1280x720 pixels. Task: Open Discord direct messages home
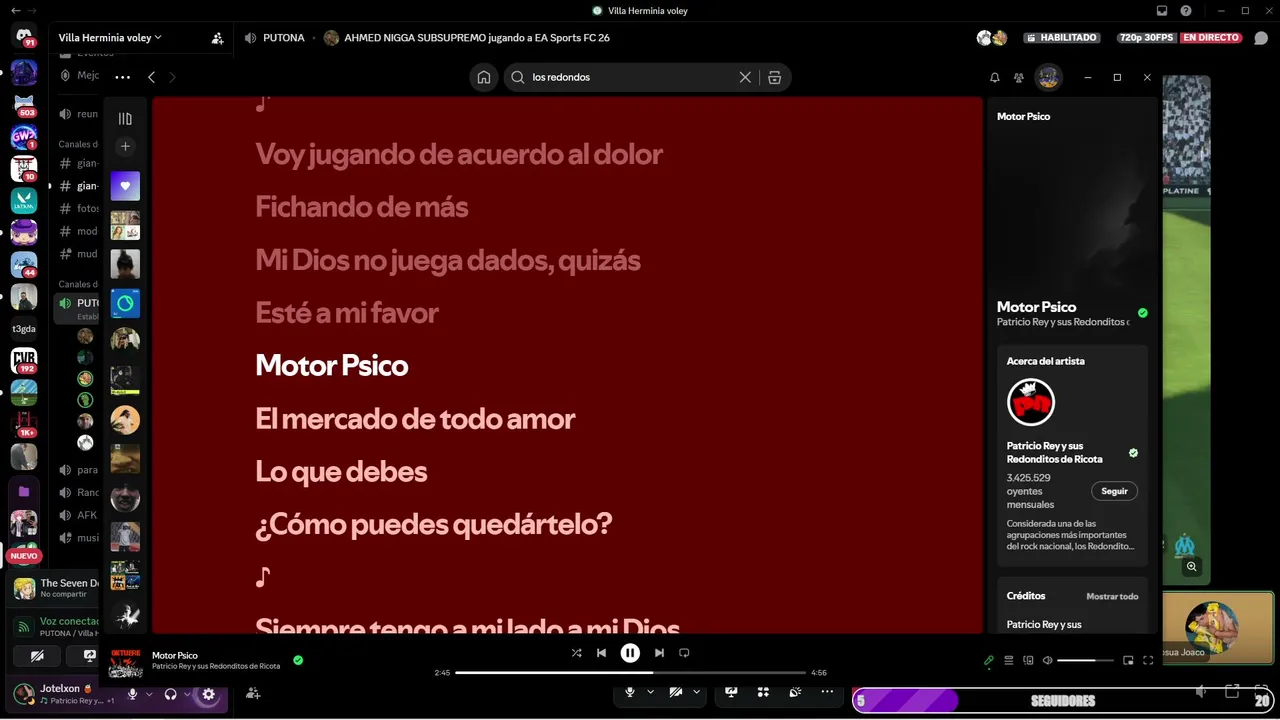(24, 37)
